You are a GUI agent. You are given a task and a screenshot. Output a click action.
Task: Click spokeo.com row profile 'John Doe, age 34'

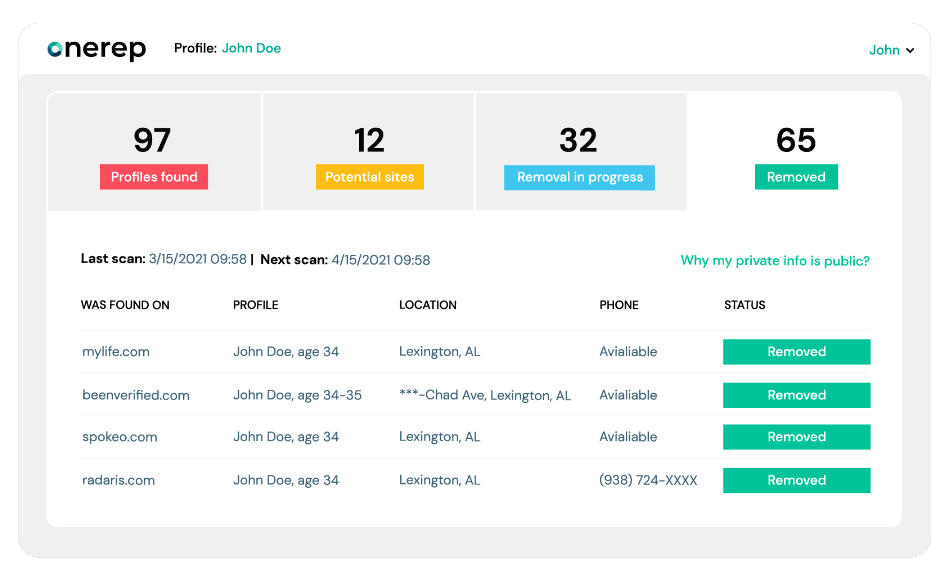tap(286, 437)
